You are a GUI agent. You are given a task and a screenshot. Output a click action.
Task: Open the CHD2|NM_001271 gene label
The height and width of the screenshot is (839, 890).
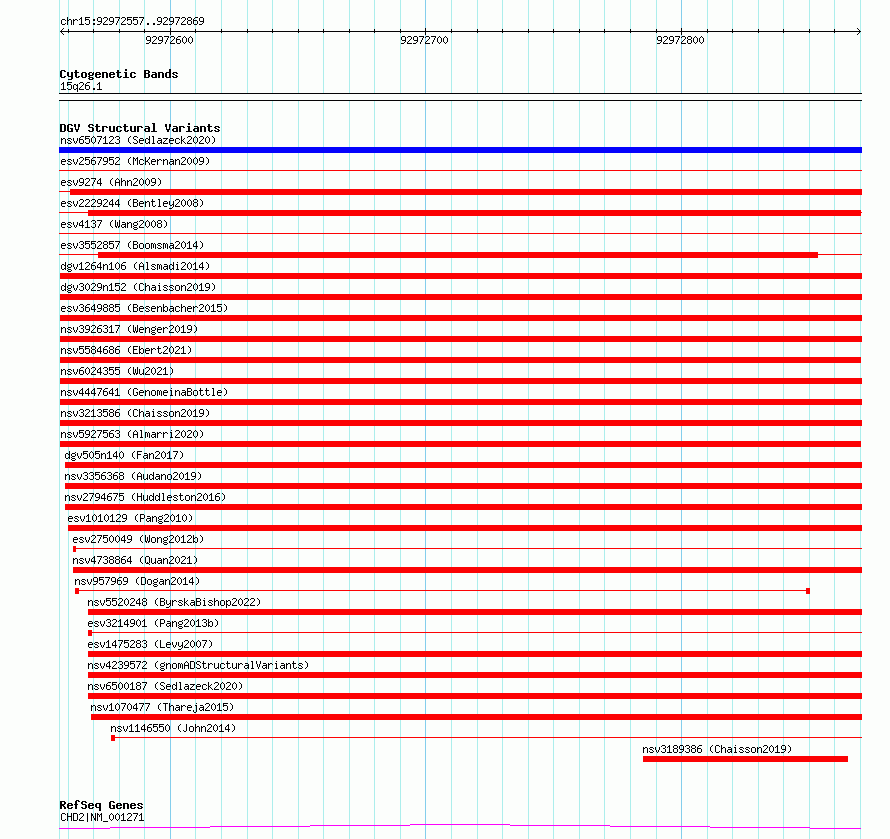click(x=102, y=817)
